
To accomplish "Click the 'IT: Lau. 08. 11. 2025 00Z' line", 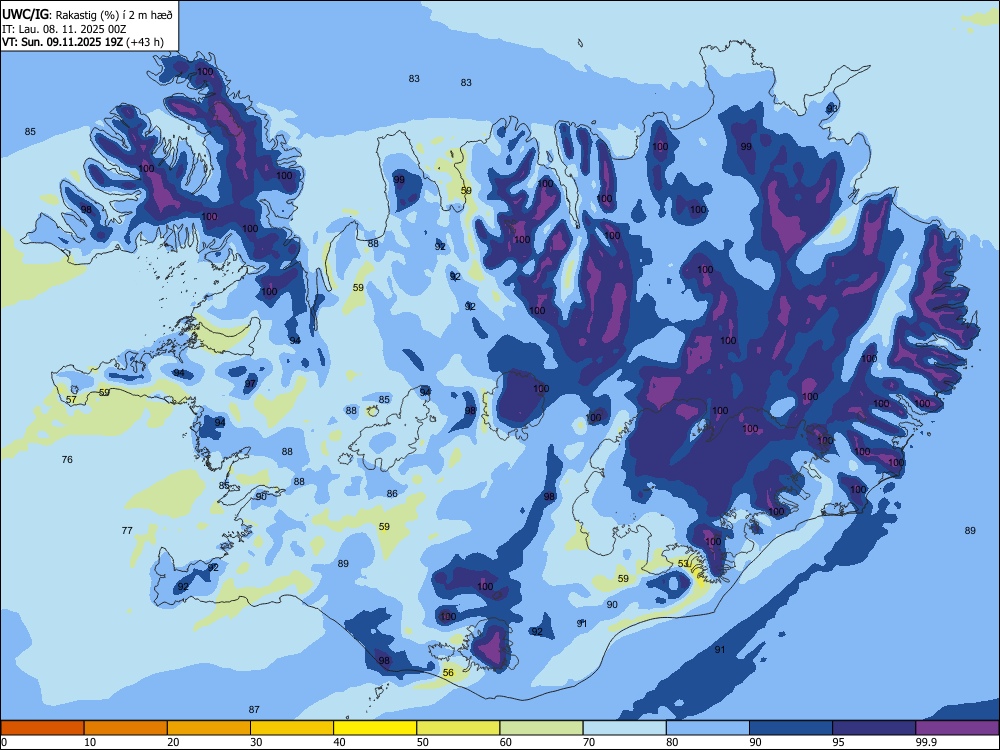I will [x=64, y=29].
